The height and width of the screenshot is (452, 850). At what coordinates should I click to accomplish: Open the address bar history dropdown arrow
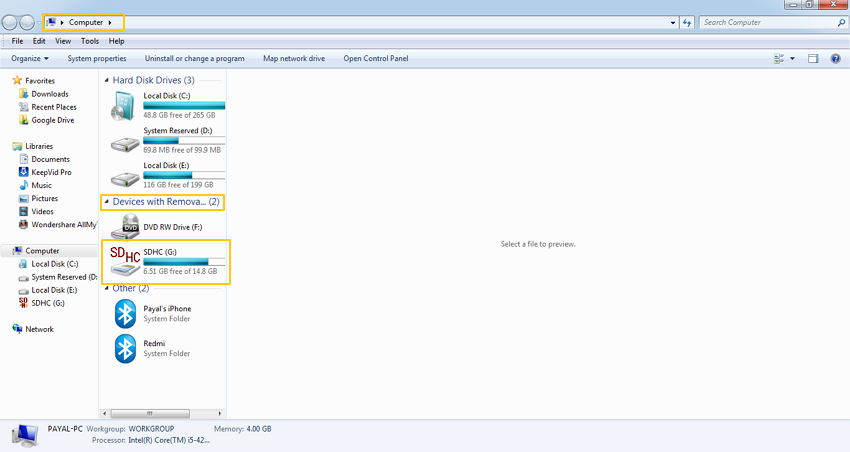point(673,23)
